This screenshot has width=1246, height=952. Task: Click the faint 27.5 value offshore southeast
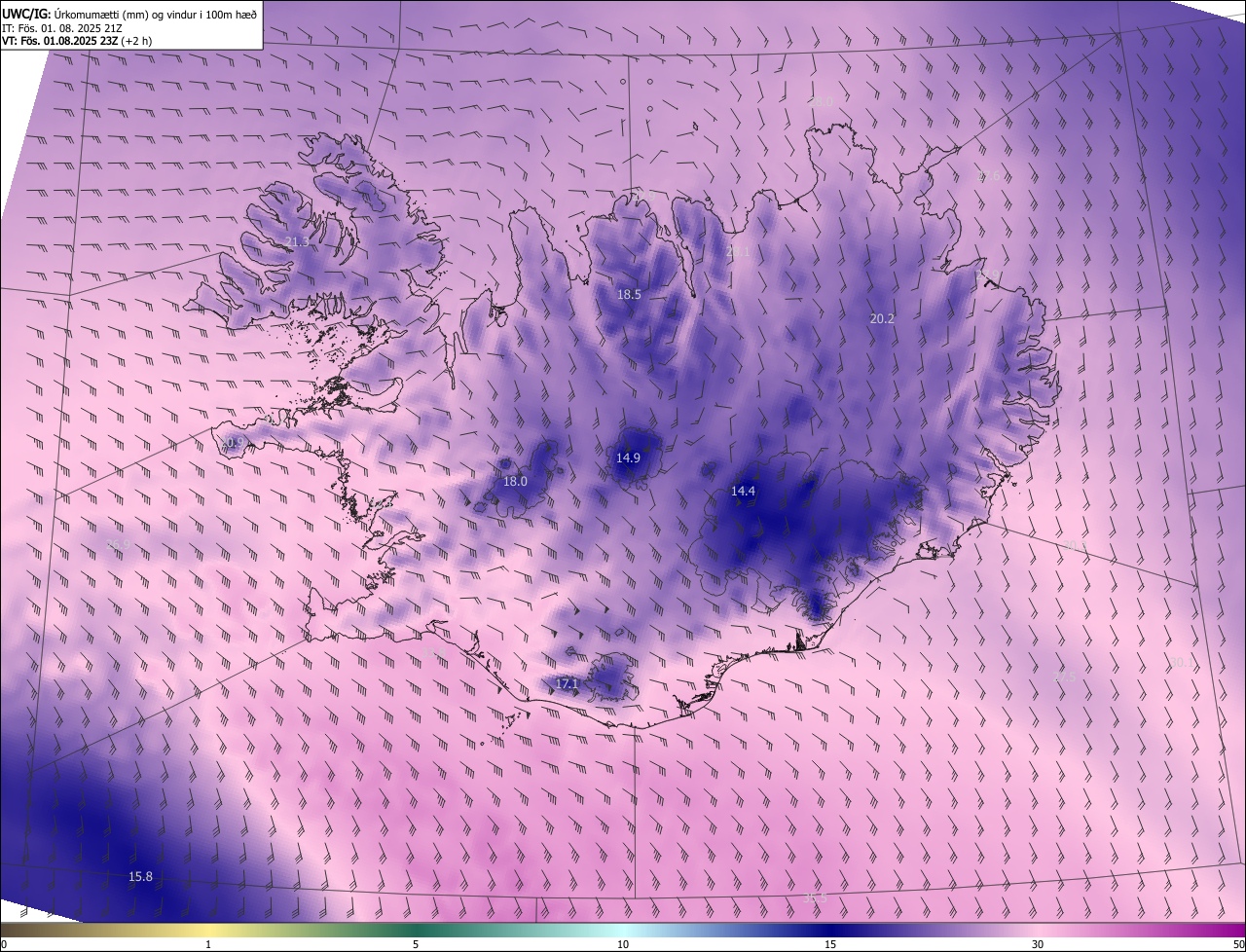[1066, 676]
